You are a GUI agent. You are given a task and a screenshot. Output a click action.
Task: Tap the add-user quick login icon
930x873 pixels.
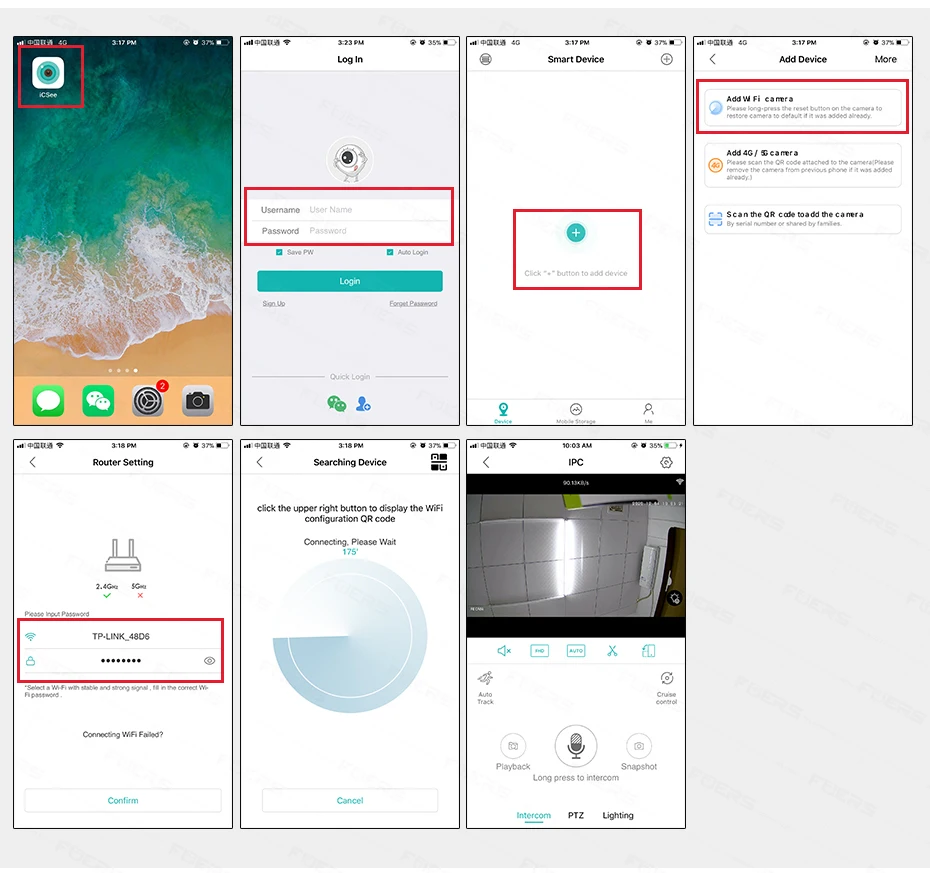[x=363, y=404]
